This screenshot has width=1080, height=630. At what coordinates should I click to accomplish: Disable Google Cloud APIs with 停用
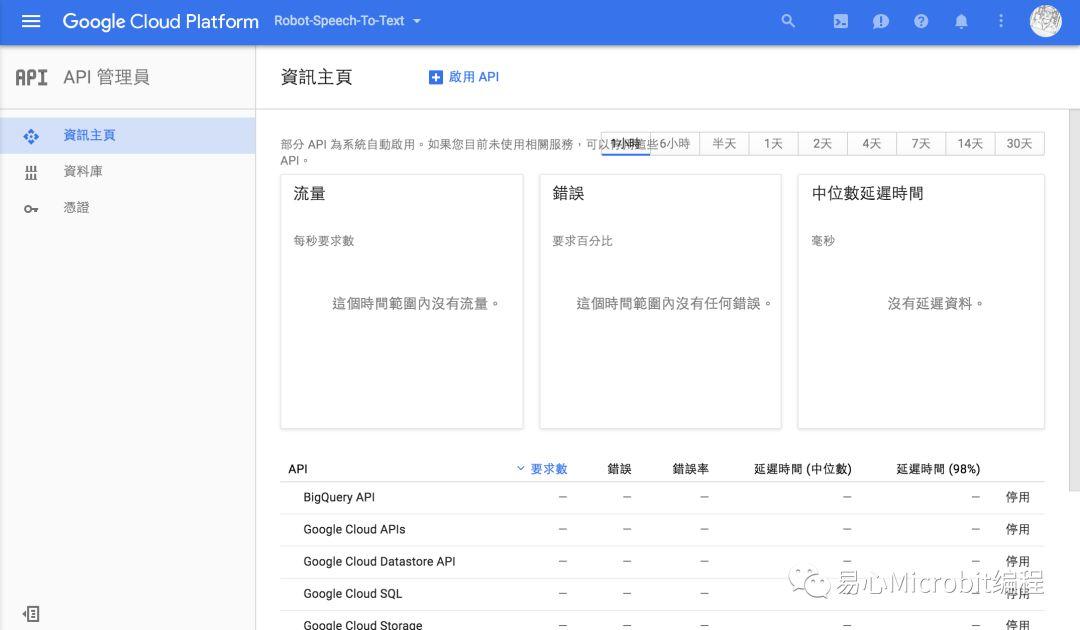pyautogui.click(x=1017, y=529)
